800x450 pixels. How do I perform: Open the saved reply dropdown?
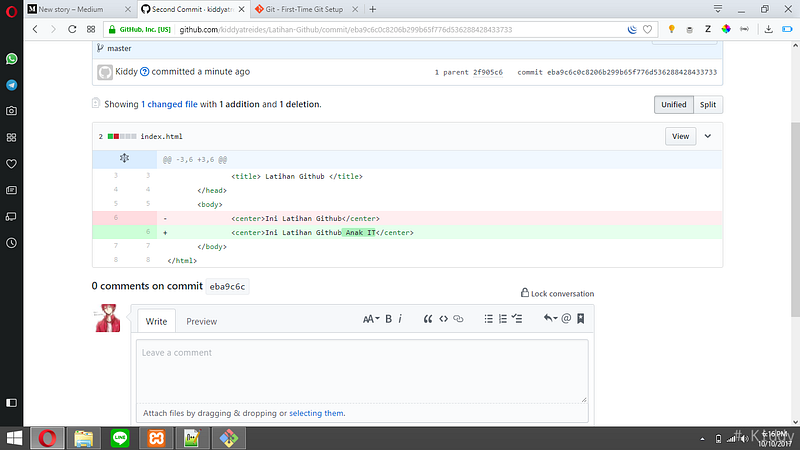coord(550,319)
